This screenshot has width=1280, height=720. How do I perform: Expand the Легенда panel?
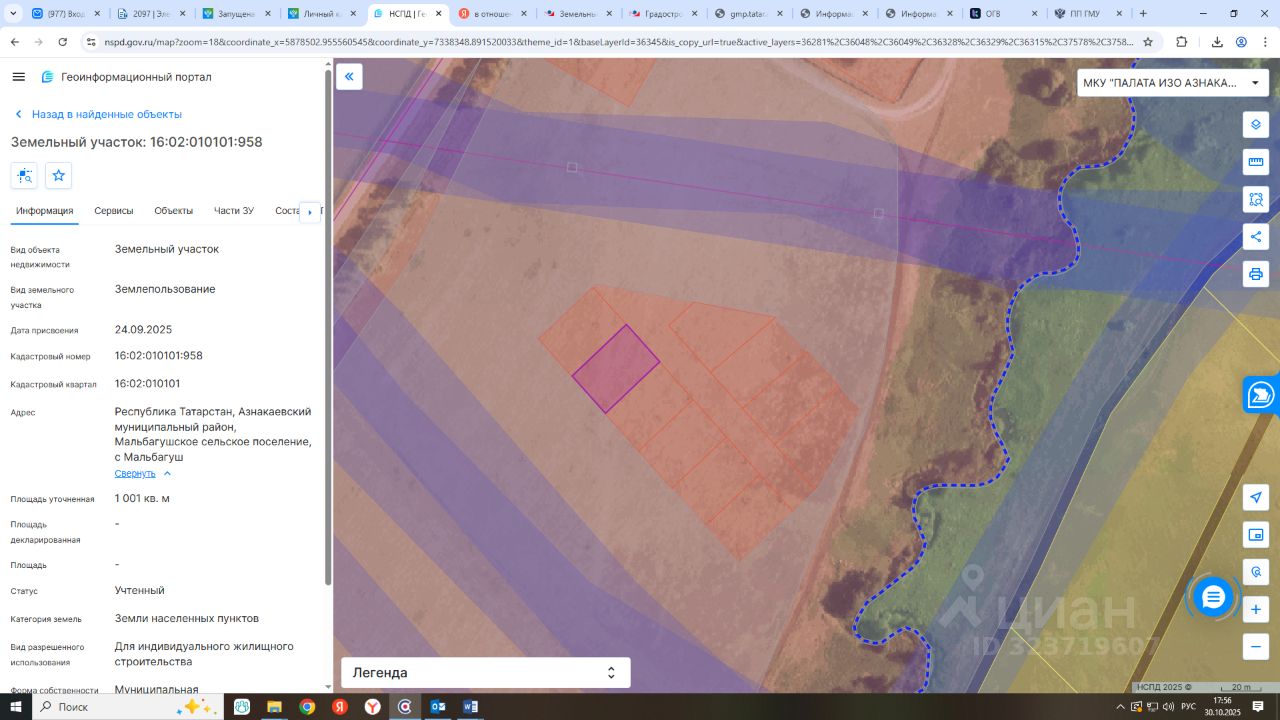486,673
